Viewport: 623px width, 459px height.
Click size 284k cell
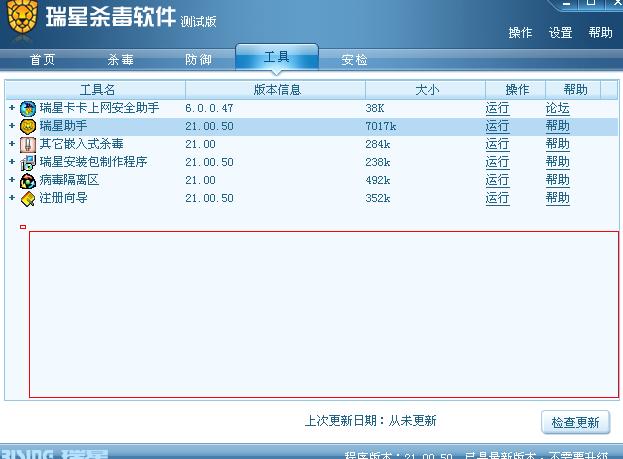pyautogui.click(x=378, y=144)
